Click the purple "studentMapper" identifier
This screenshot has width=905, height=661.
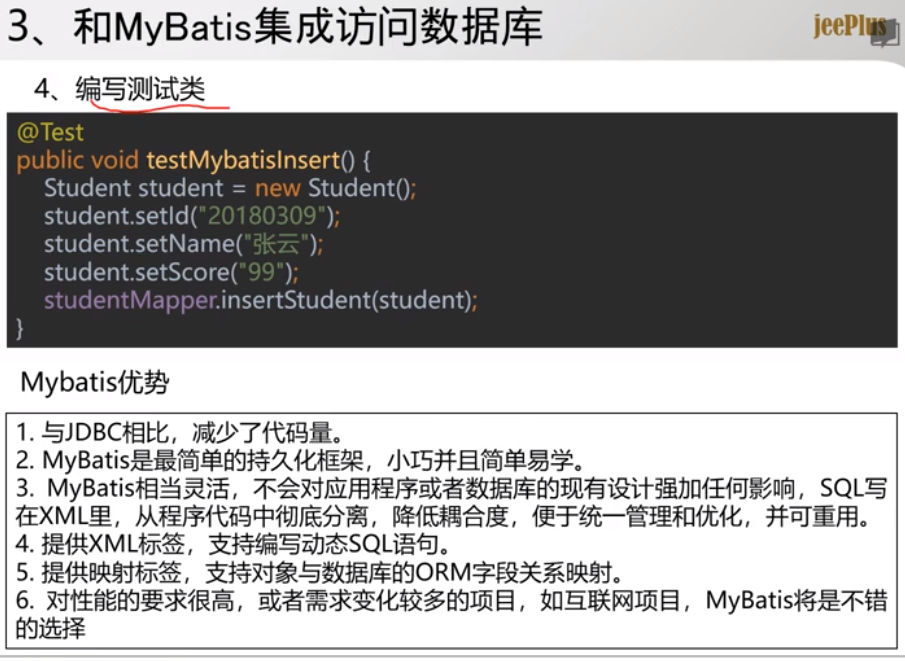tap(130, 301)
